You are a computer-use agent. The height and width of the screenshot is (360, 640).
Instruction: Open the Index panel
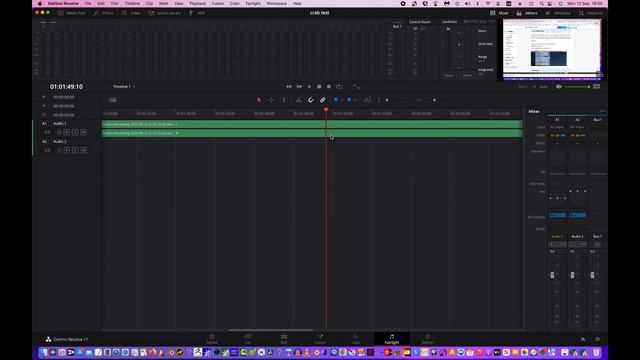click(131, 13)
